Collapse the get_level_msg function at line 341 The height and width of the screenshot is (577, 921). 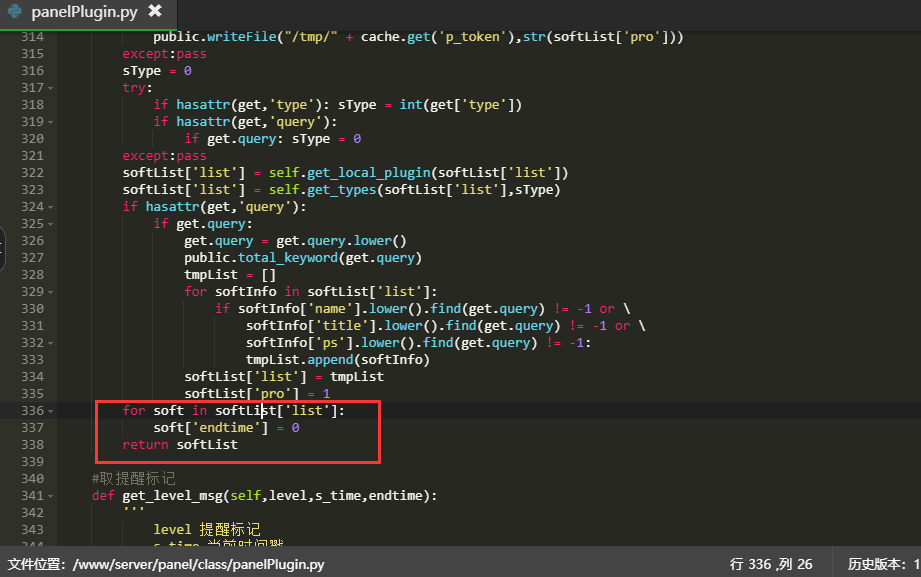(x=50, y=496)
